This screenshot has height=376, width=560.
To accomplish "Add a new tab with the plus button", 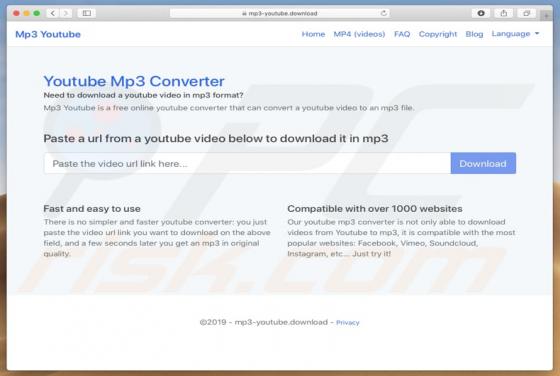I will pyautogui.click(x=546, y=15).
